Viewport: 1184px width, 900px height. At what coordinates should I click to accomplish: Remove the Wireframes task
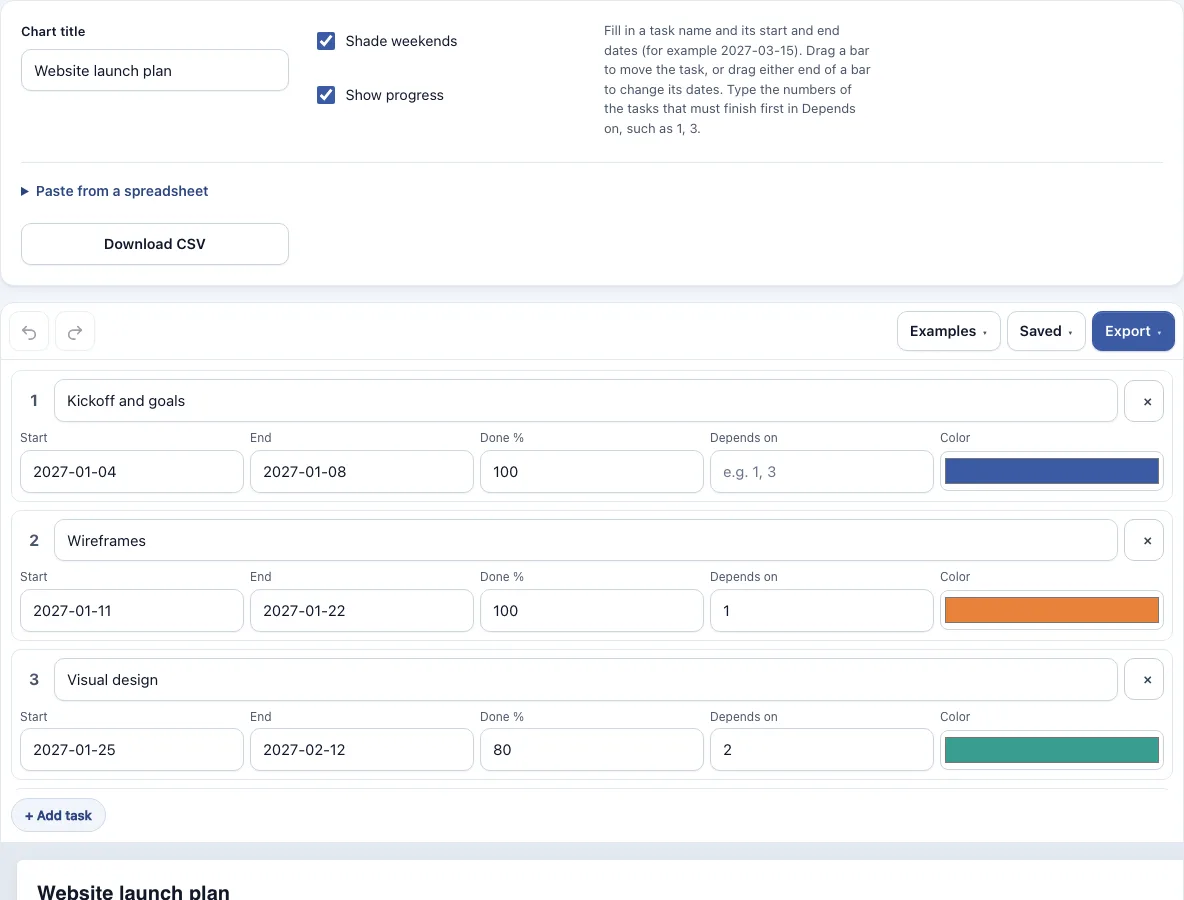1144,541
